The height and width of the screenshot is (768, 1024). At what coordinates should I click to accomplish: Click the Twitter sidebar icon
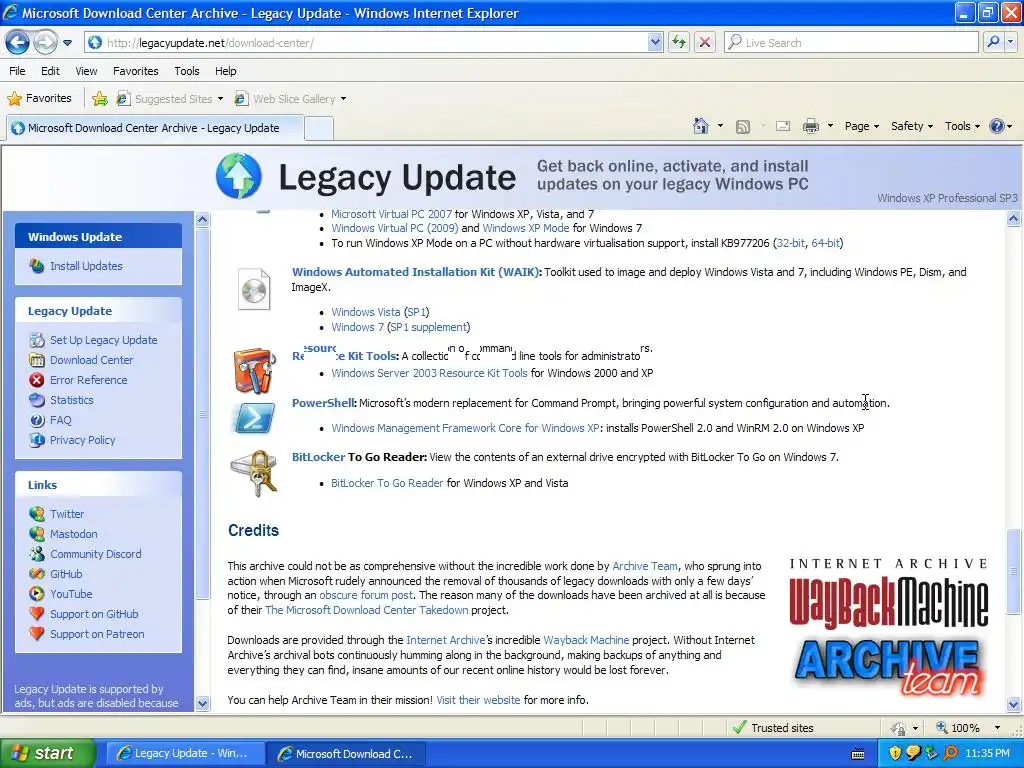[x=37, y=514]
